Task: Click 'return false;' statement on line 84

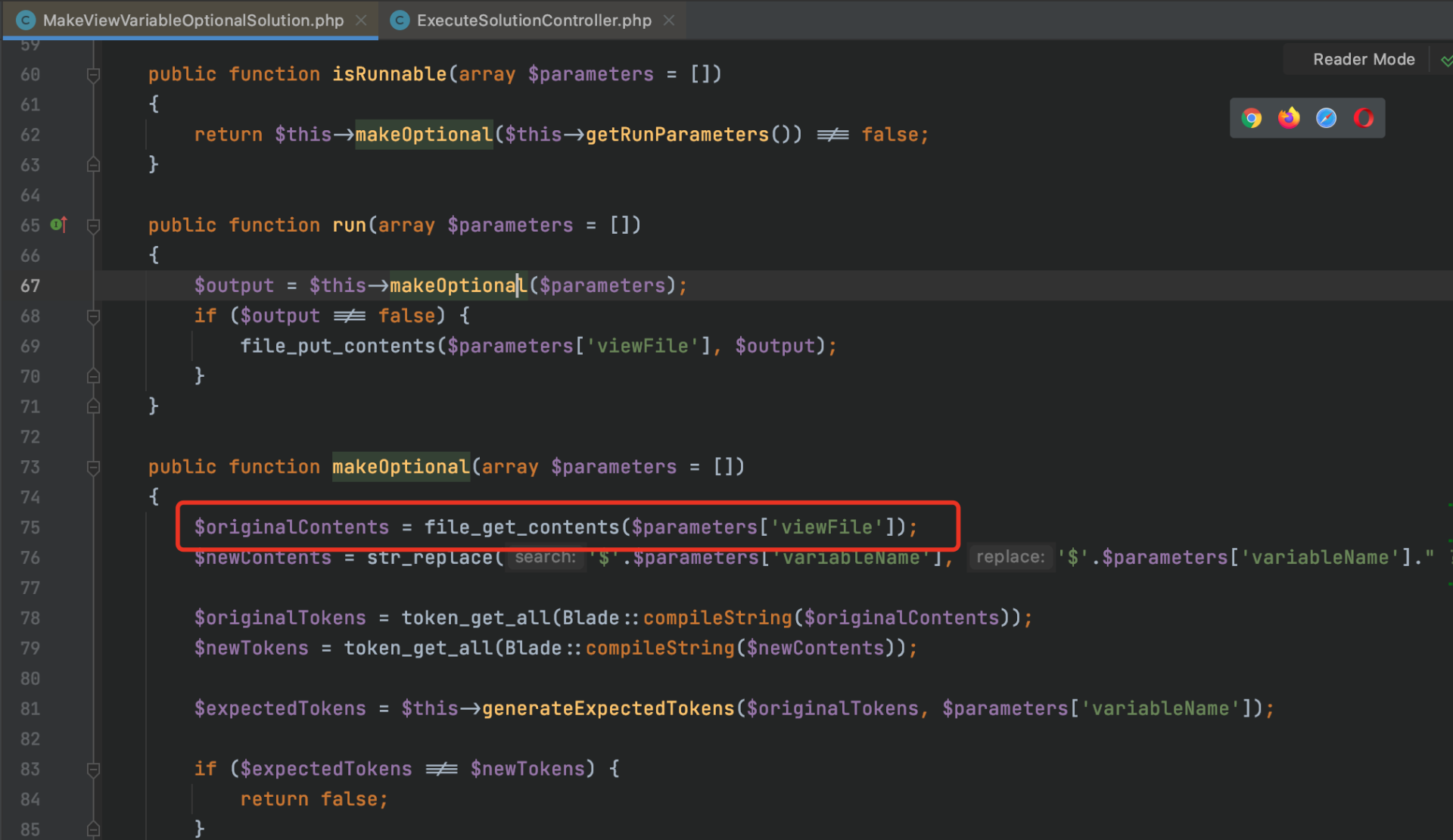Action: coord(314,799)
